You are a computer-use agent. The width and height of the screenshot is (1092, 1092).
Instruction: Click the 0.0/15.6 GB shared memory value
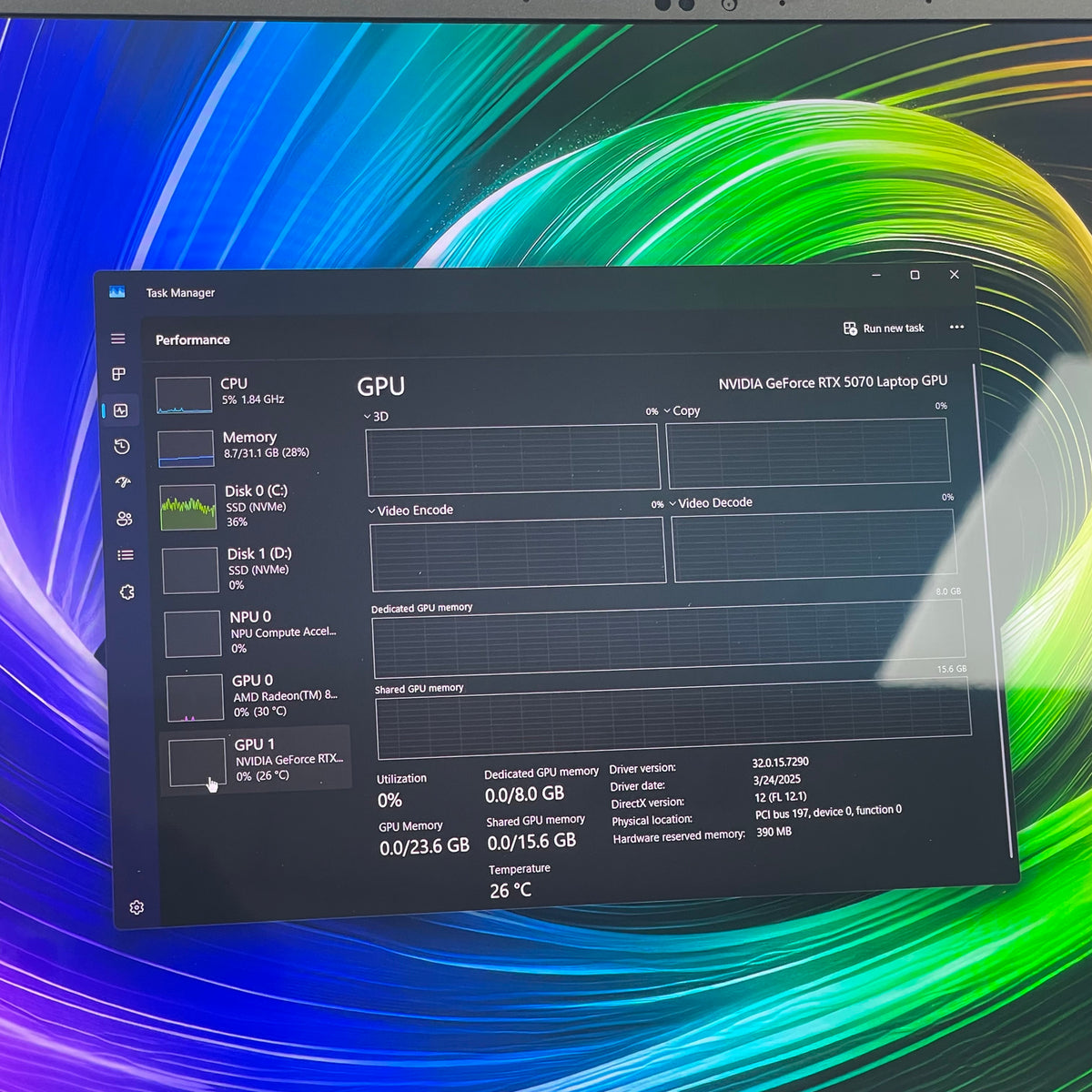pos(531,842)
